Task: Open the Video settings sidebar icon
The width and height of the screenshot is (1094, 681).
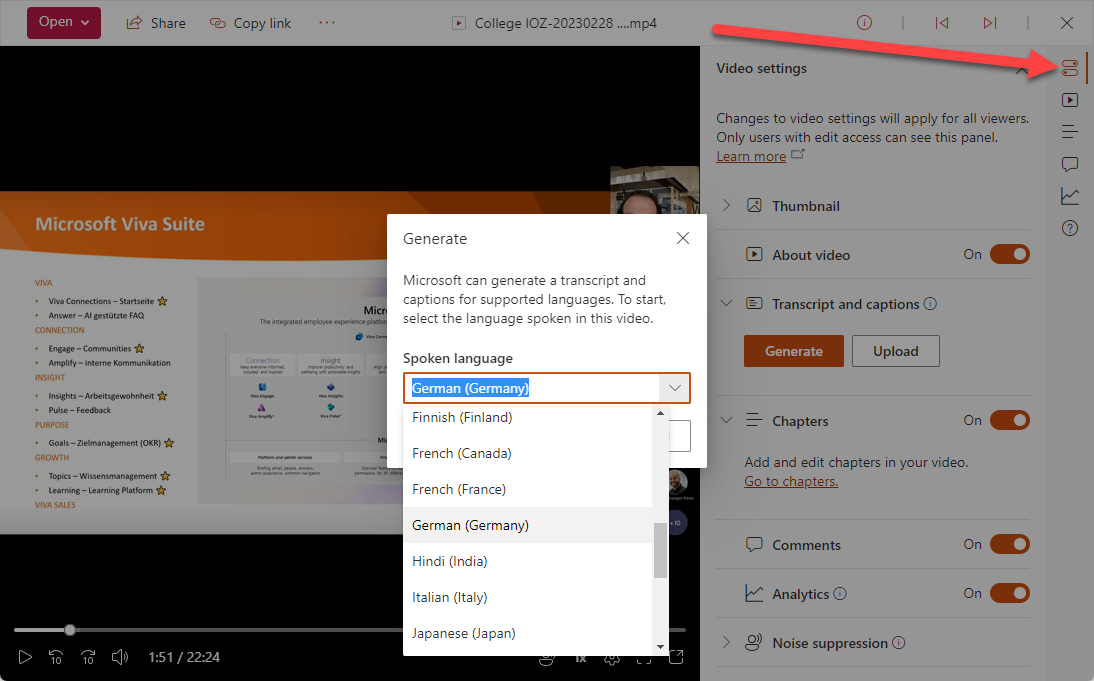Action: point(1070,68)
